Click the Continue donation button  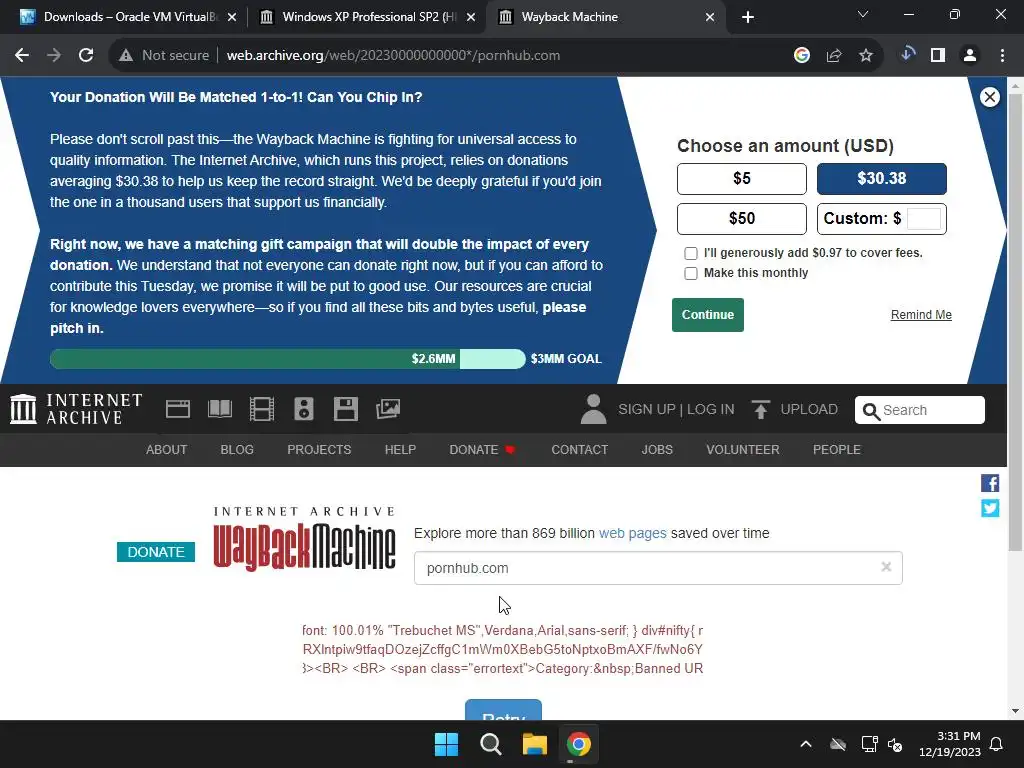pos(707,315)
